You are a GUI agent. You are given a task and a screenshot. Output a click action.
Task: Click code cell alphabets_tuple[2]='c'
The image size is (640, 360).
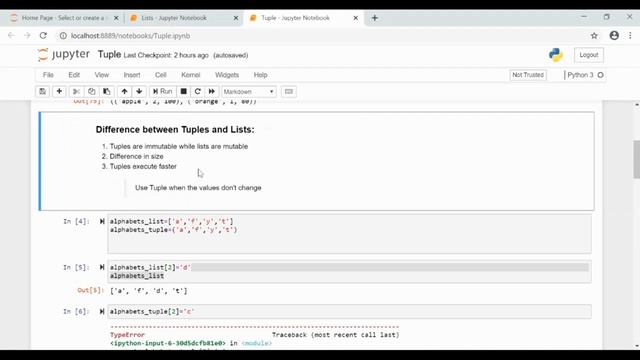pyautogui.click(x=349, y=311)
